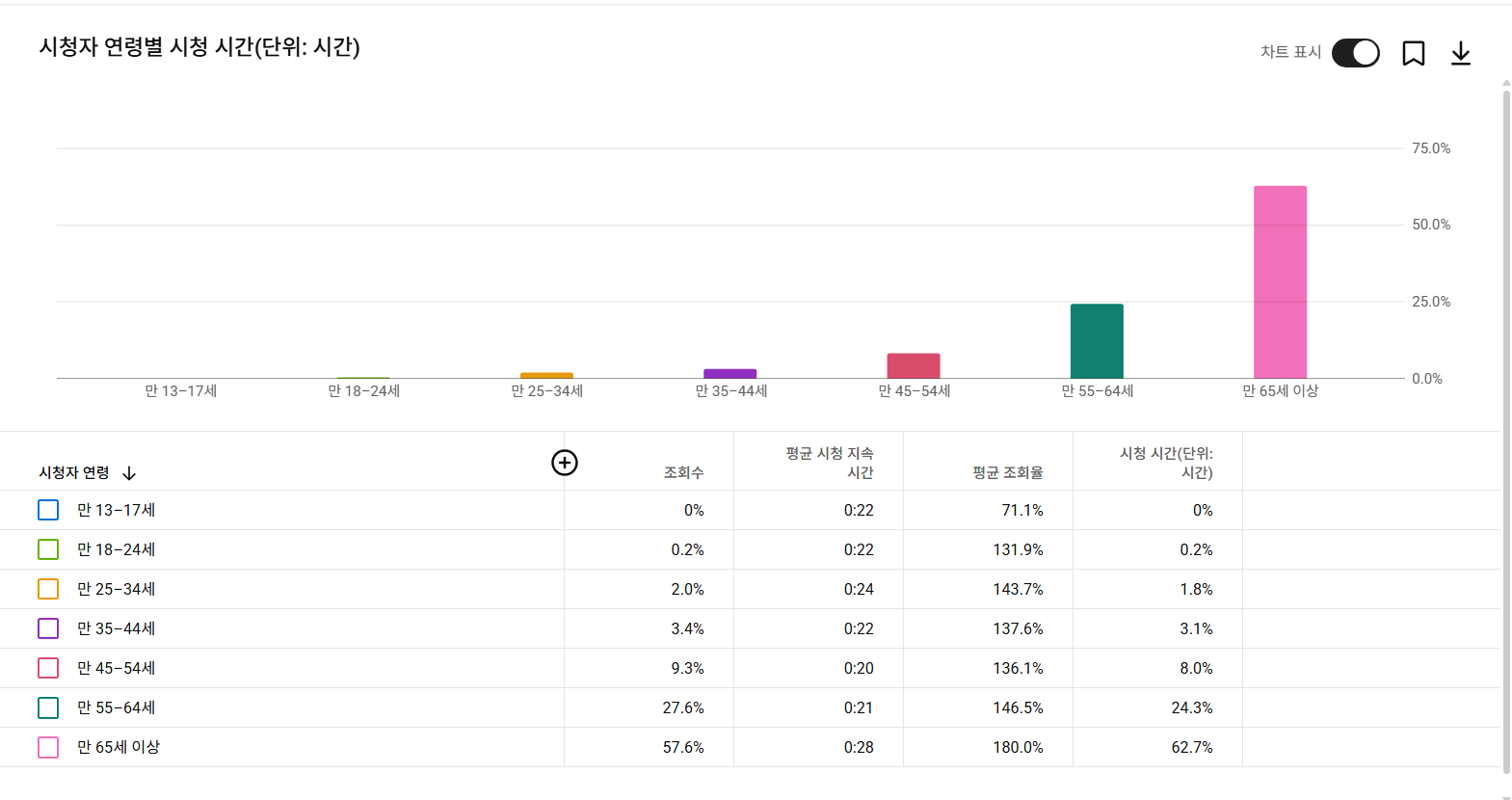Click the 시청 시간(단위: 시간) column header

click(1166, 463)
